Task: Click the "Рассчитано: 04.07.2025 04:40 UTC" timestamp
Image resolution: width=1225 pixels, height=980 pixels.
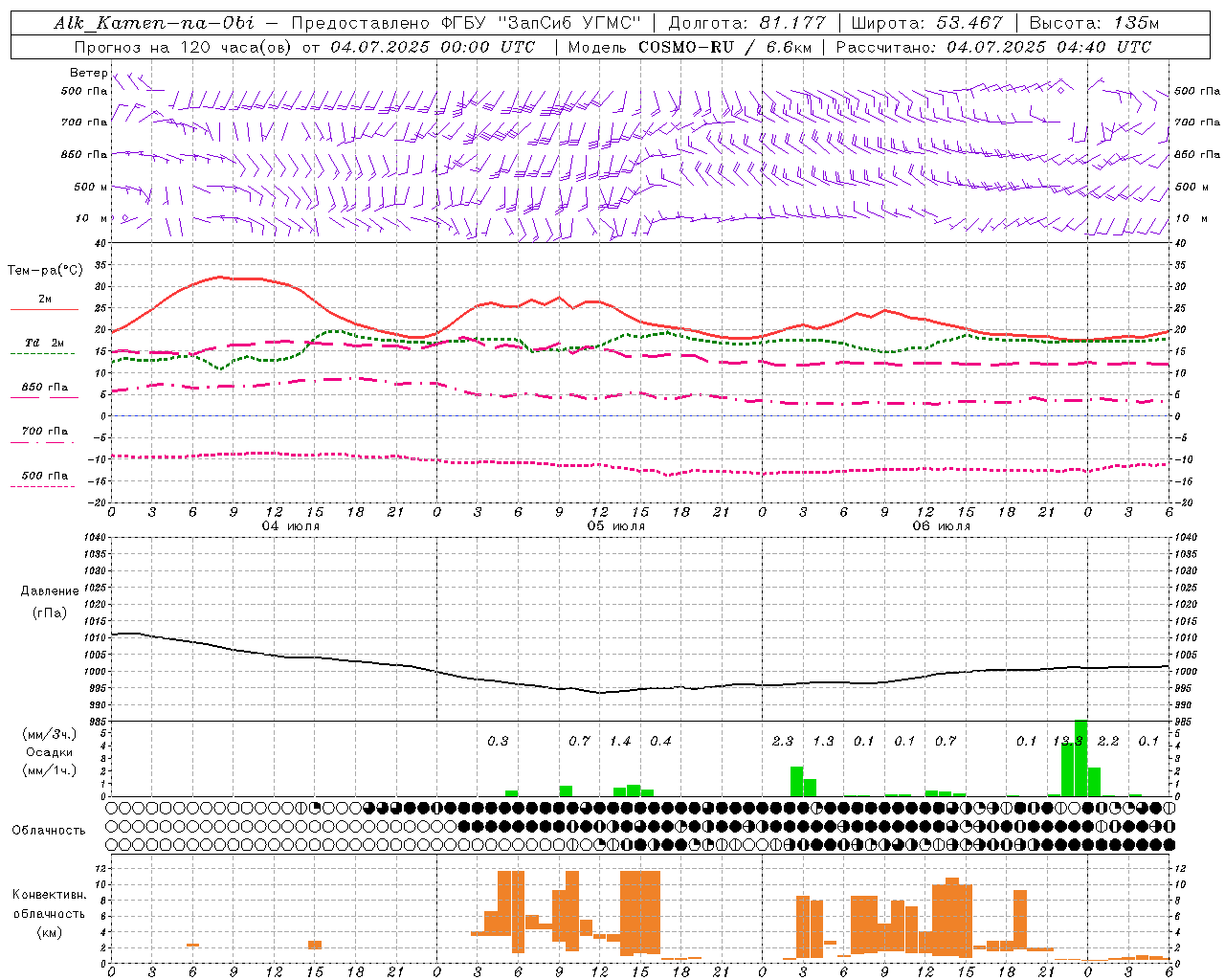Action: 993,47
